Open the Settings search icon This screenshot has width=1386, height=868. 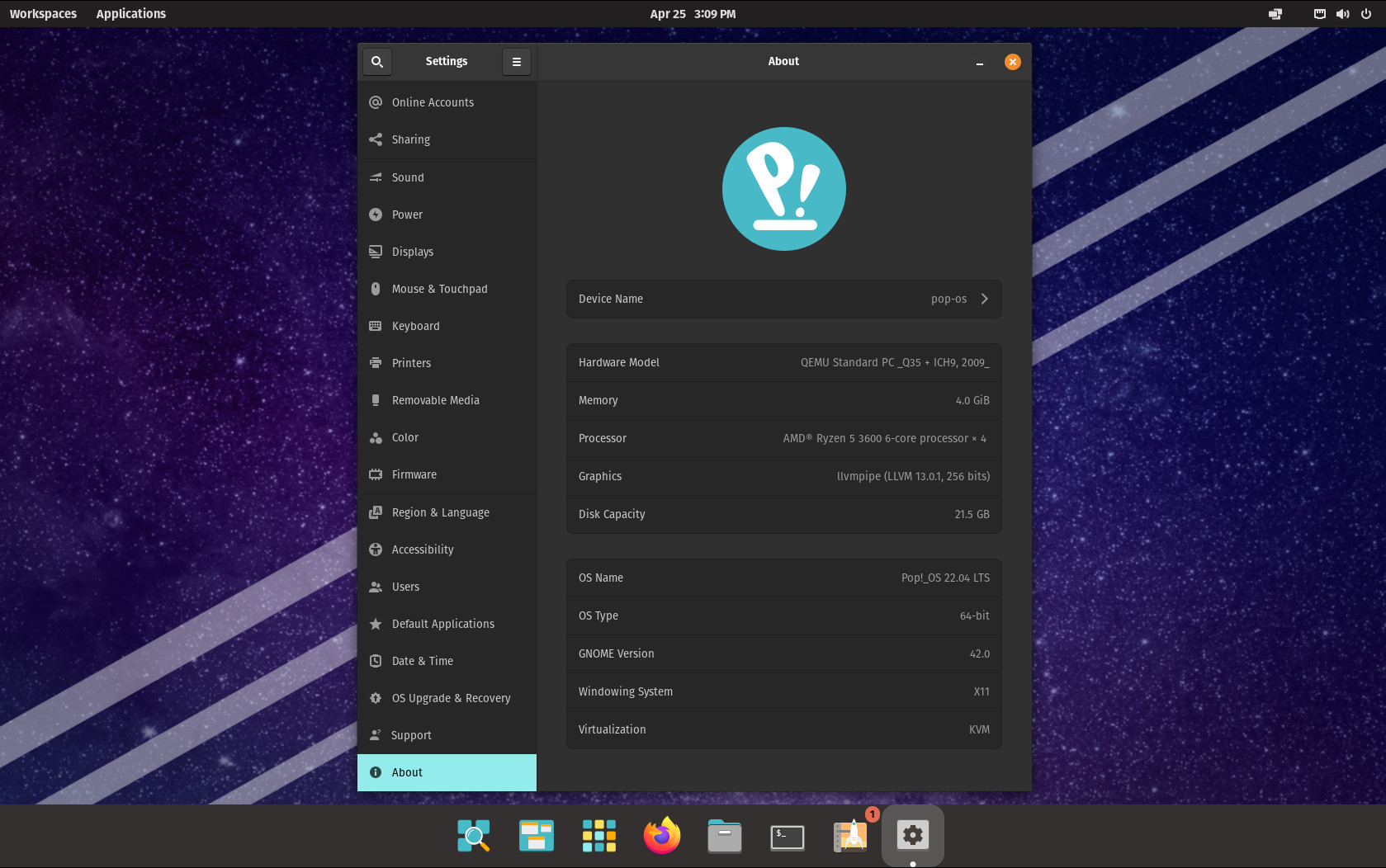(x=377, y=62)
